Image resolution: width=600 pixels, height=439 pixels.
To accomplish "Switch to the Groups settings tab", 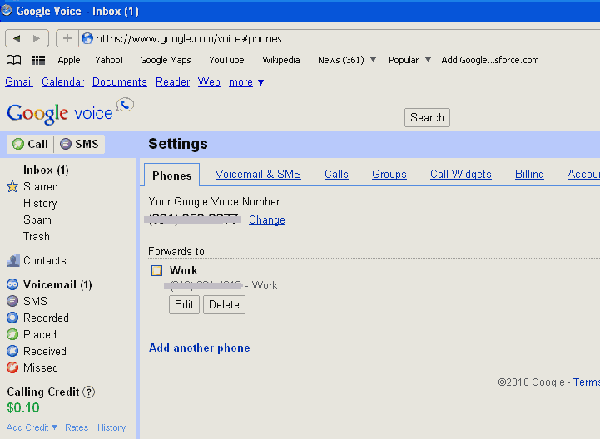I will point(389,175).
